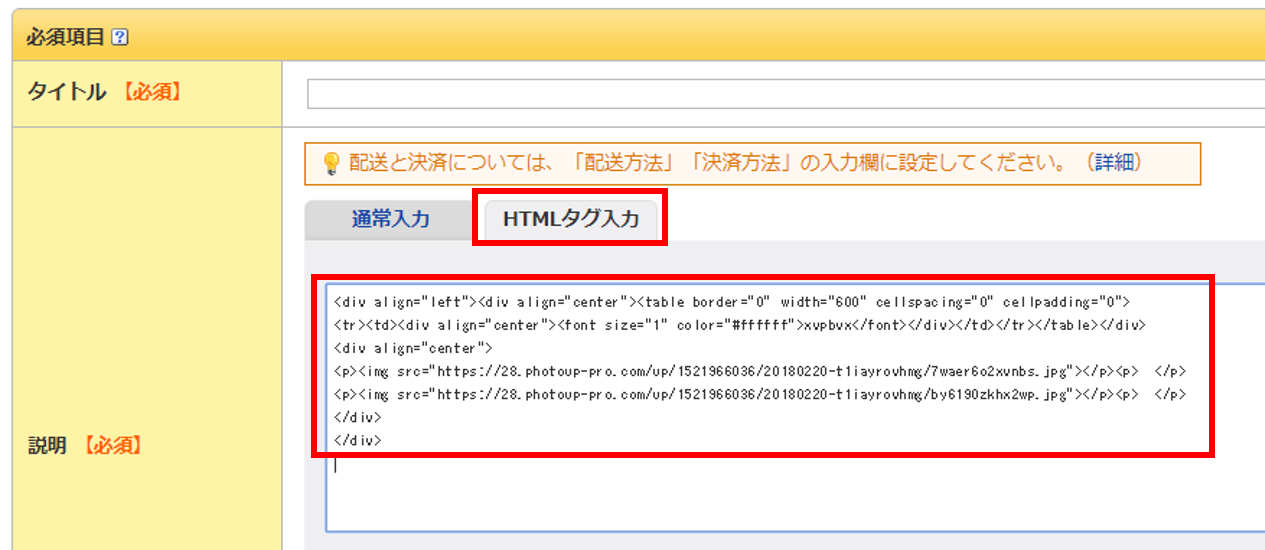Click the lightbulb icon in the shipping notice
Image resolution: width=1265 pixels, height=550 pixels.
point(332,164)
